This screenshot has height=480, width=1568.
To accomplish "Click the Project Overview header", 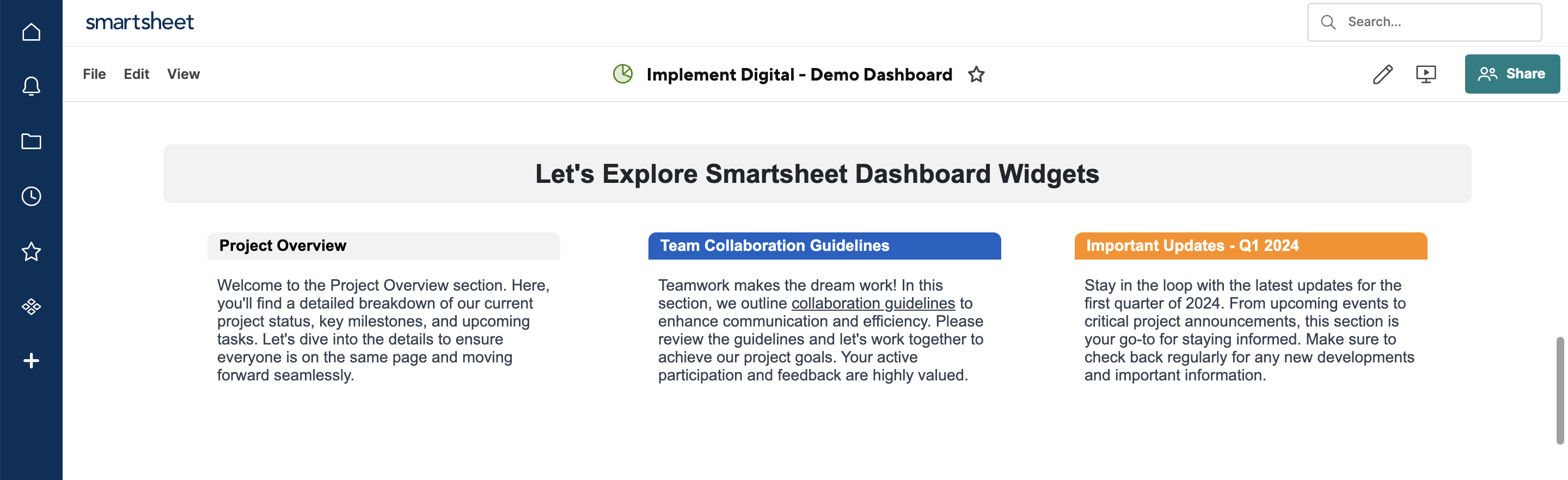I will click(x=383, y=246).
